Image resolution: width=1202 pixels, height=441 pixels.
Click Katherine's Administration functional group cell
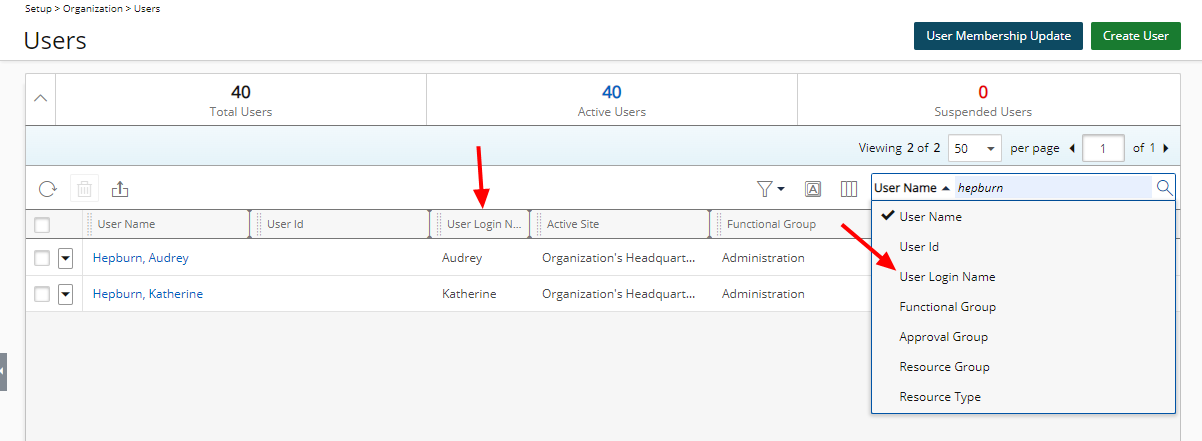point(763,294)
